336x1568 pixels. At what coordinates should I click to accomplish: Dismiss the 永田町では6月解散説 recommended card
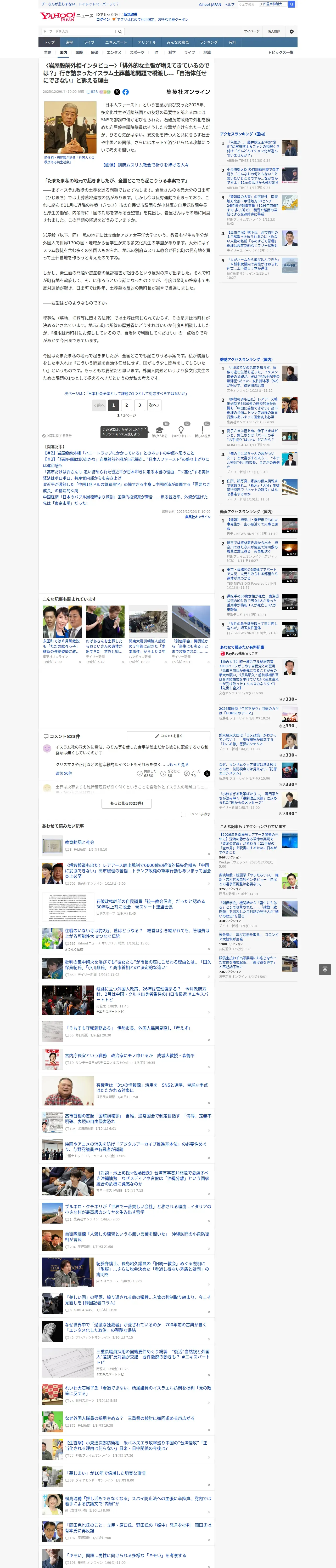pyautogui.click(x=80, y=662)
